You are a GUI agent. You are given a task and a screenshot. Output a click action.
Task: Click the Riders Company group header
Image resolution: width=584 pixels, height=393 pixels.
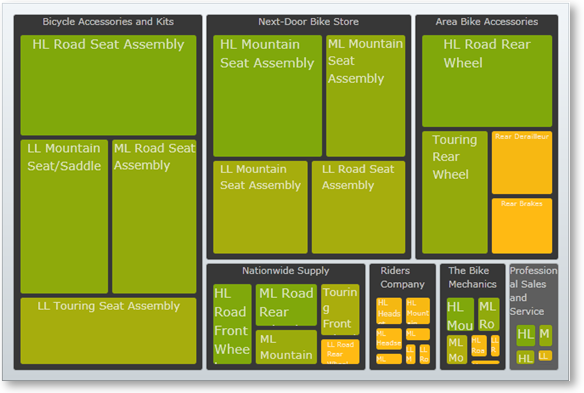coord(402,277)
